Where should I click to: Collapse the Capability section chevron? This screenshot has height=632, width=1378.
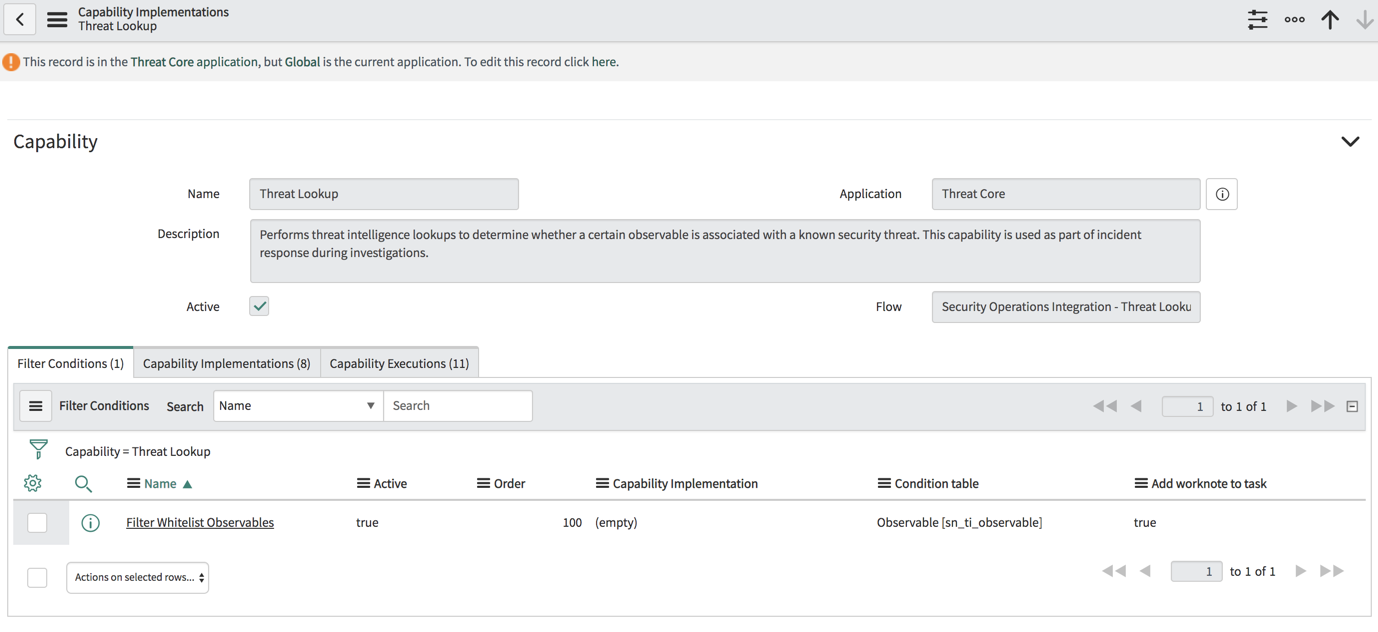1350,142
